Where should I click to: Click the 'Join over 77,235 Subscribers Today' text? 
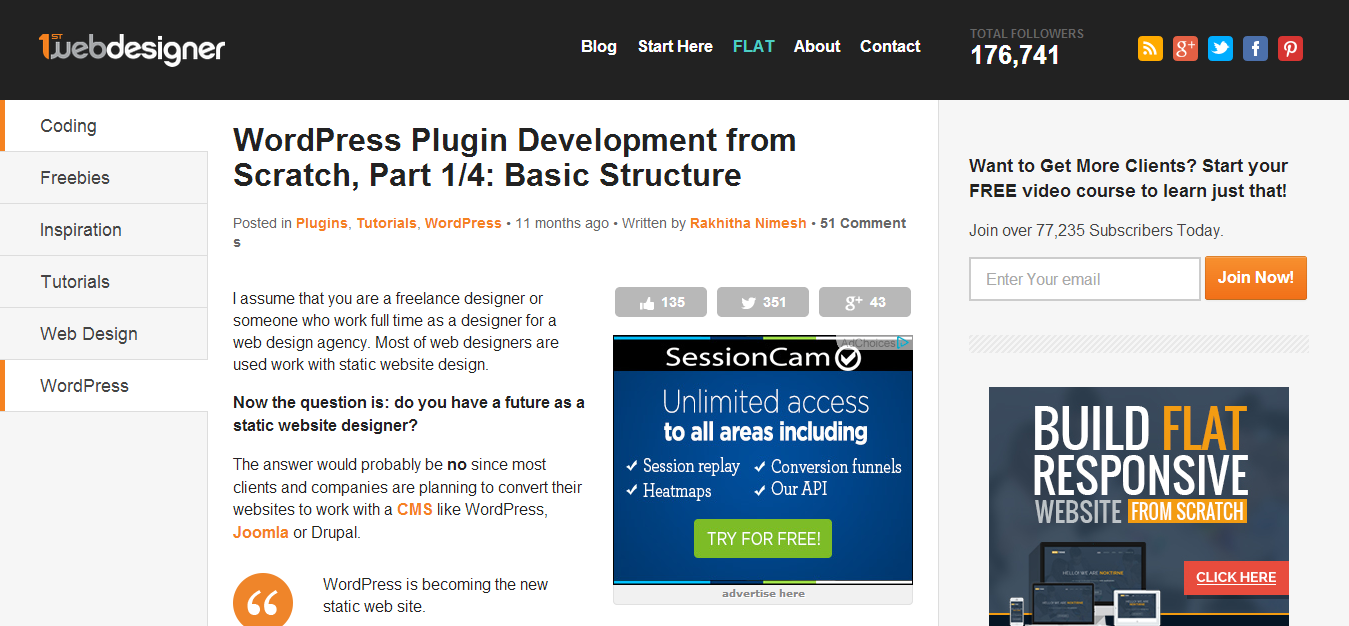pos(1096,230)
